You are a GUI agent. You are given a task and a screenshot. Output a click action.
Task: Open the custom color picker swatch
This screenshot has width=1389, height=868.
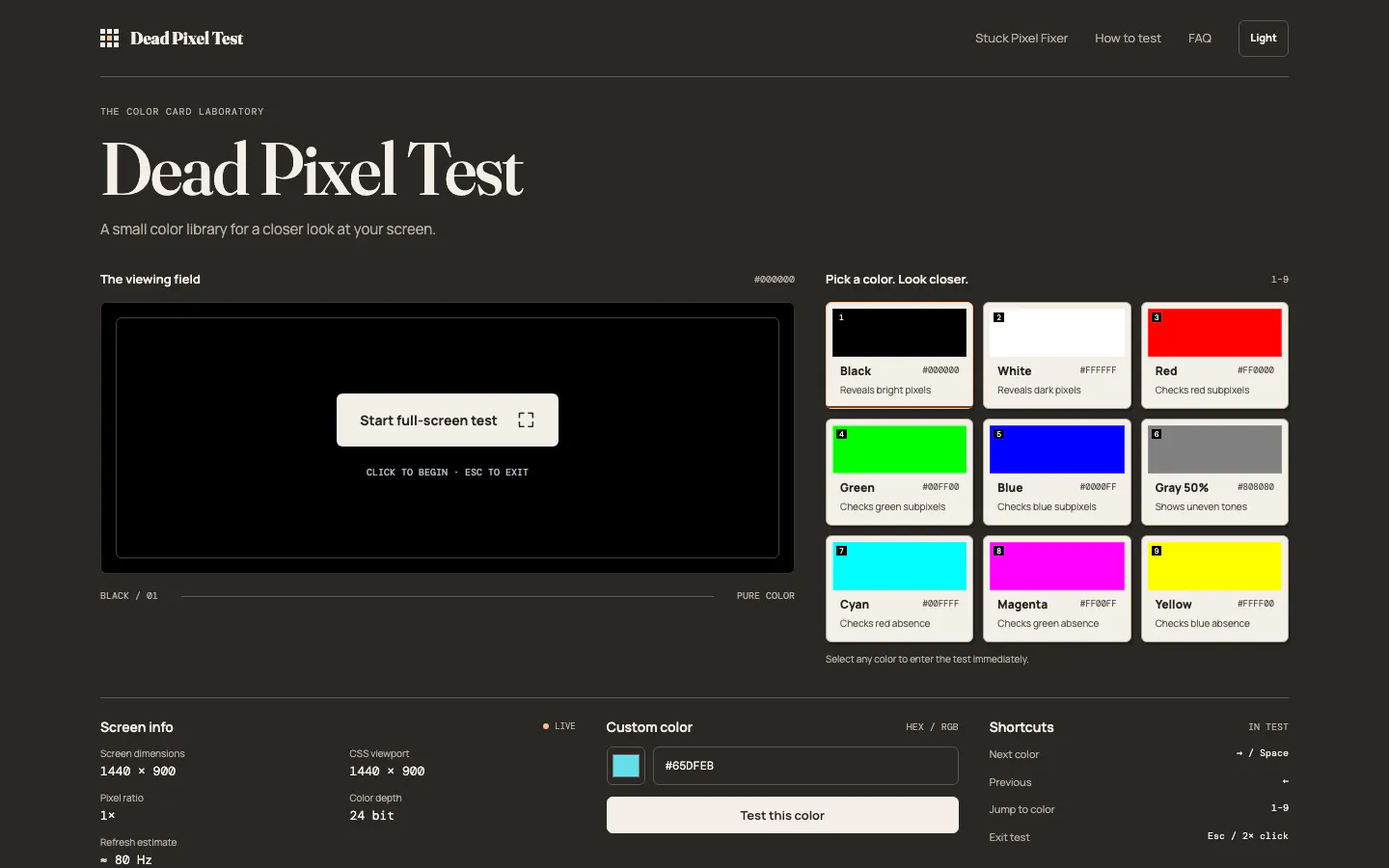pyautogui.click(x=626, y=766)
